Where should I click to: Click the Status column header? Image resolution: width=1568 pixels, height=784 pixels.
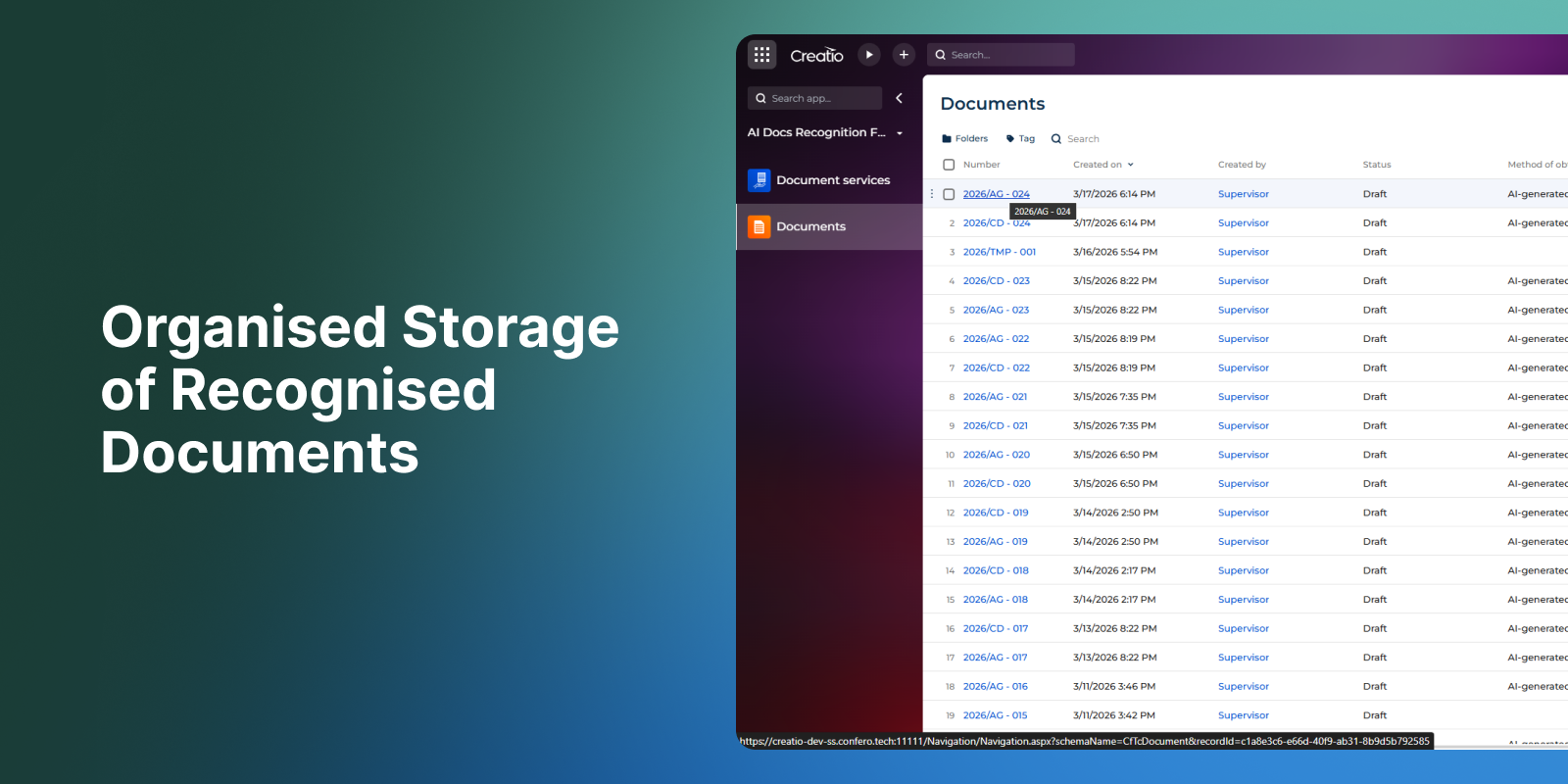click(1376, 165)
